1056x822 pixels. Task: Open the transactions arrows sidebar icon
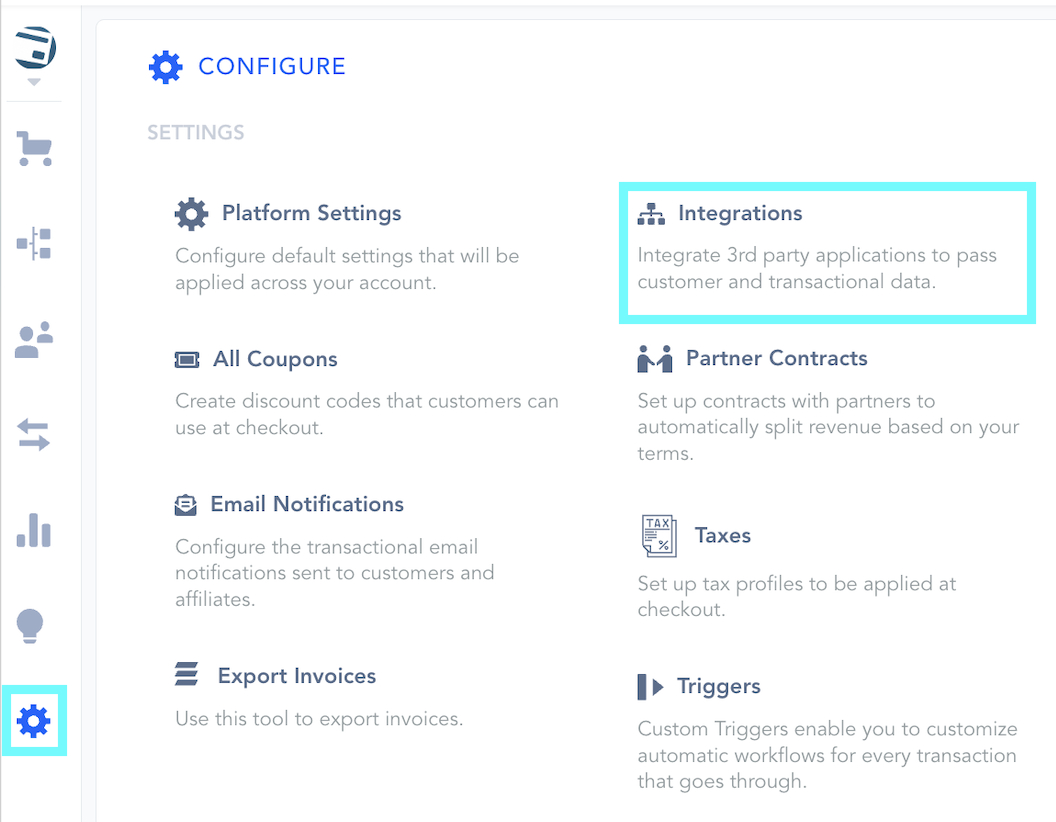34,435
